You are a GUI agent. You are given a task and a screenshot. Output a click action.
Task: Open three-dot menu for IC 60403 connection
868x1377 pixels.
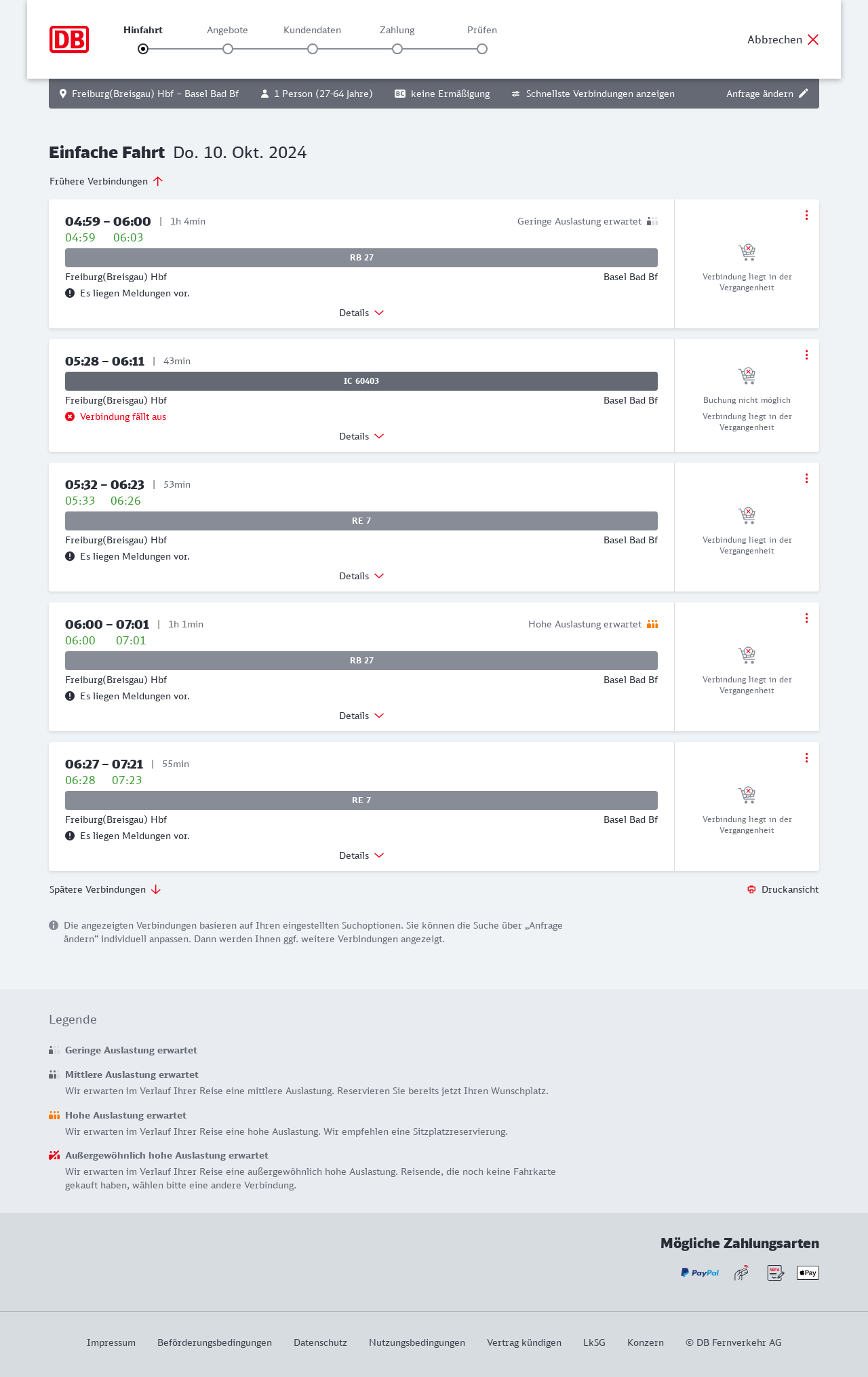[x=806, y=355]
